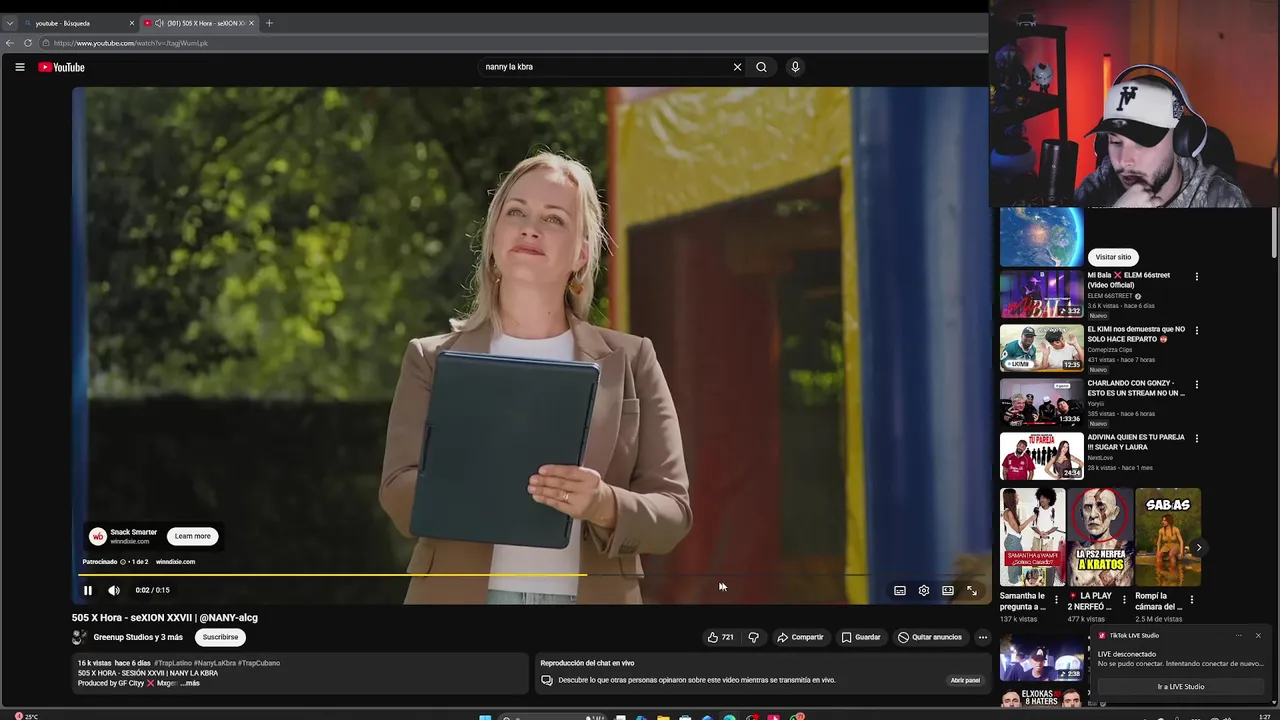Open Rompí la cámara del Short
The height and width of the screenshot is (720, 1280).
point(1168,537)
